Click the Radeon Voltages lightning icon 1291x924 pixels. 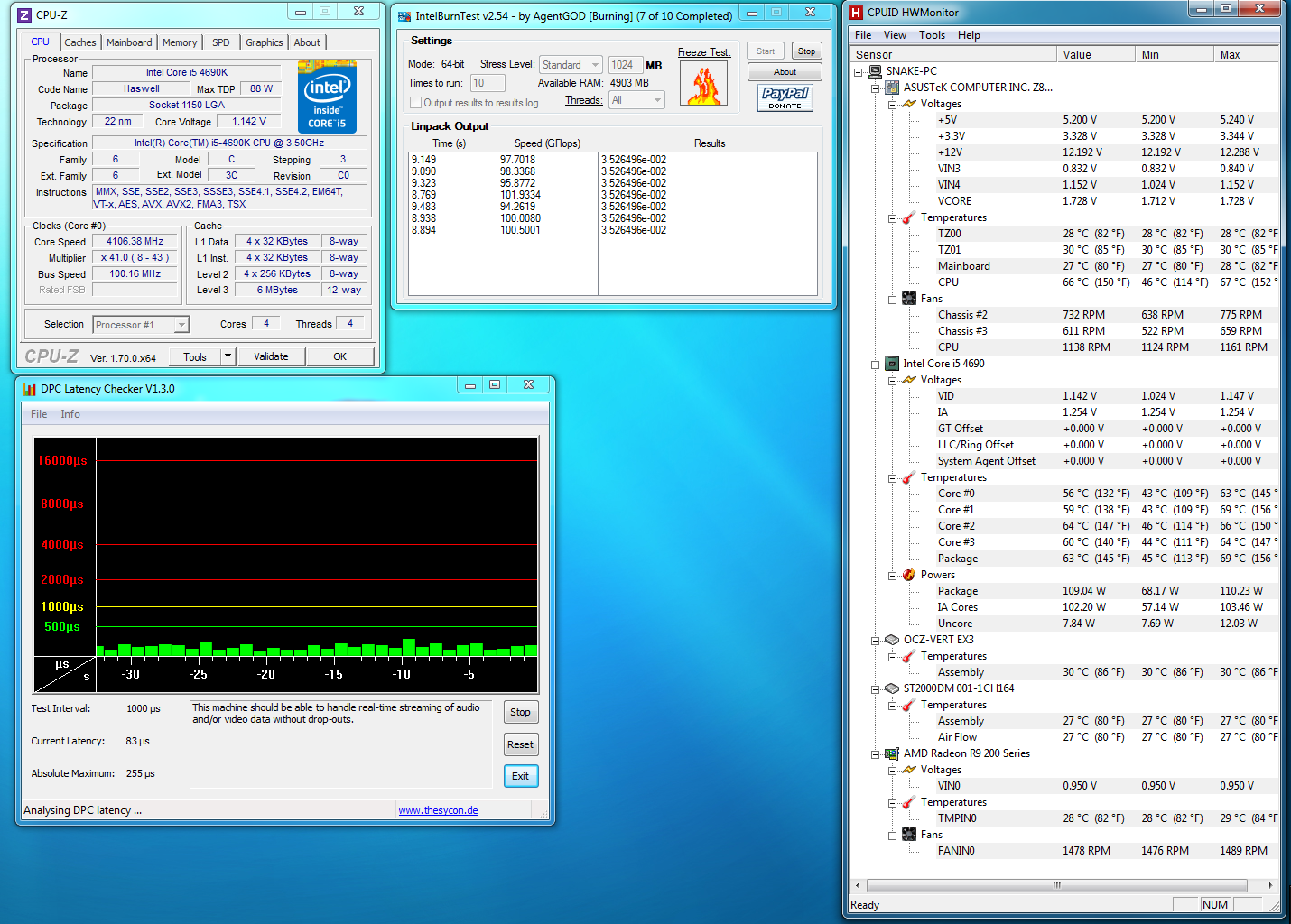[909, 770]
